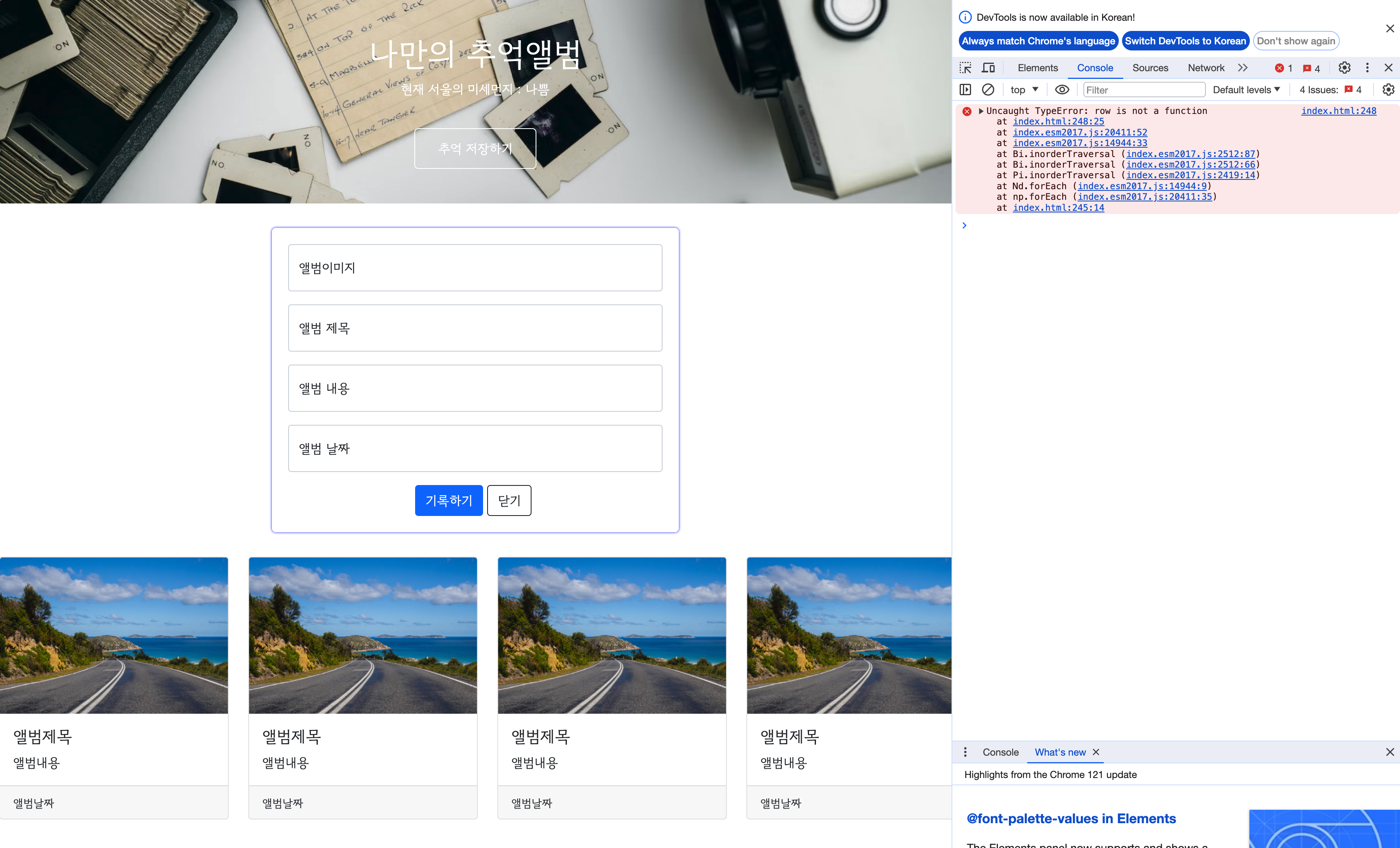Switch to the Network tab
This screenshot has width=1400, height=848.
(x=1206, y=68)
